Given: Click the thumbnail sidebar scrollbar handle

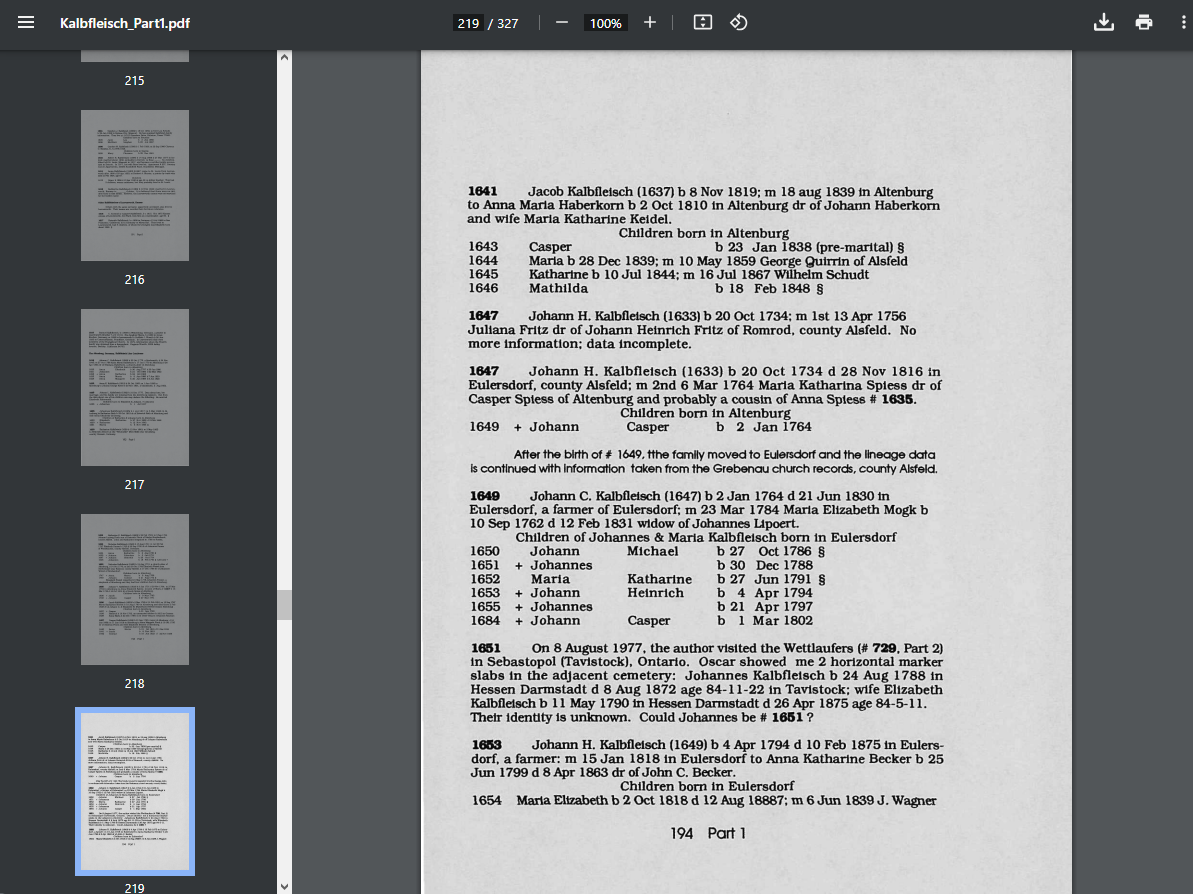Looking at the screenshot, I should click(x=285, y=605).
